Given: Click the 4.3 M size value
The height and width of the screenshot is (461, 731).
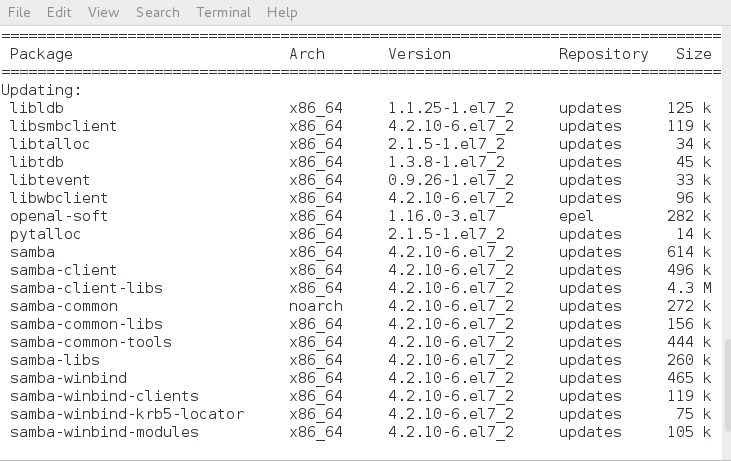Looking at the screenshot, I should [x=689, y=288].
